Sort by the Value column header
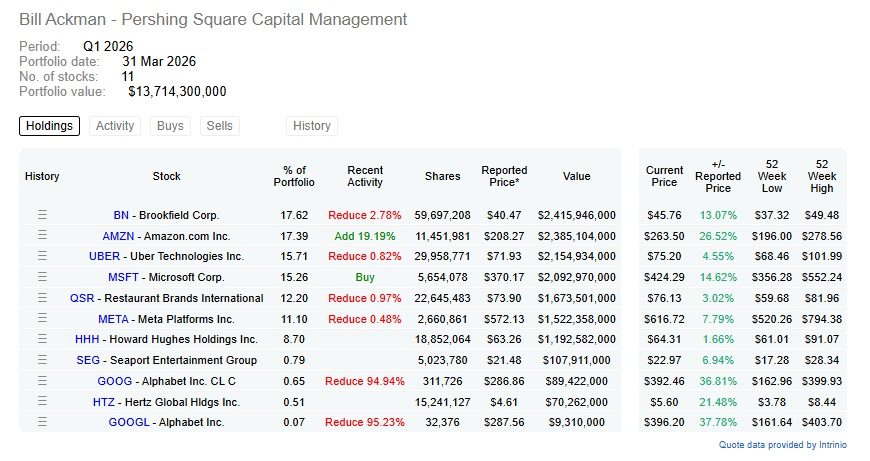 576,176
